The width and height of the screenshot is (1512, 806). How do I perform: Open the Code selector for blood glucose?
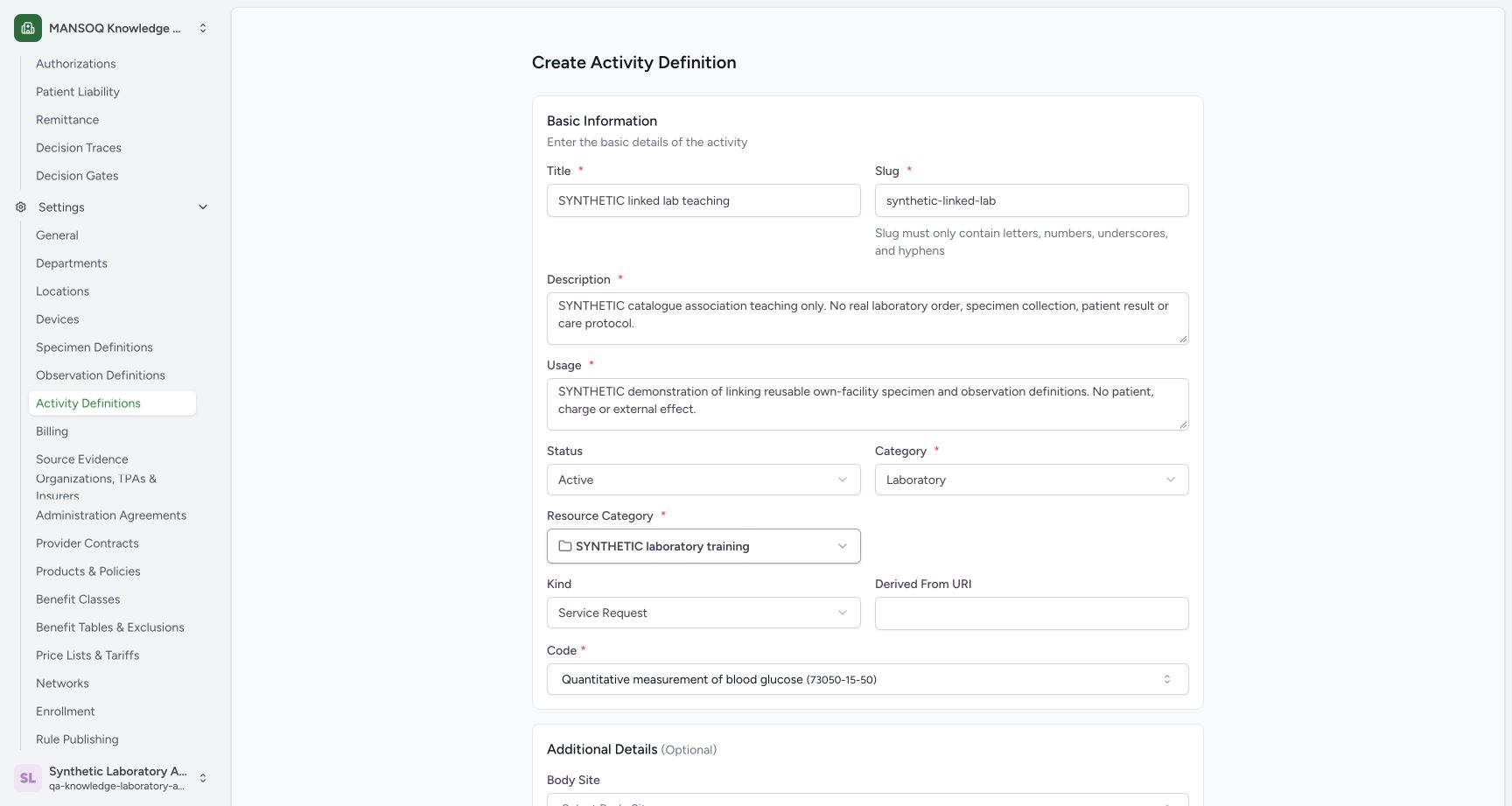click(867, 679)
